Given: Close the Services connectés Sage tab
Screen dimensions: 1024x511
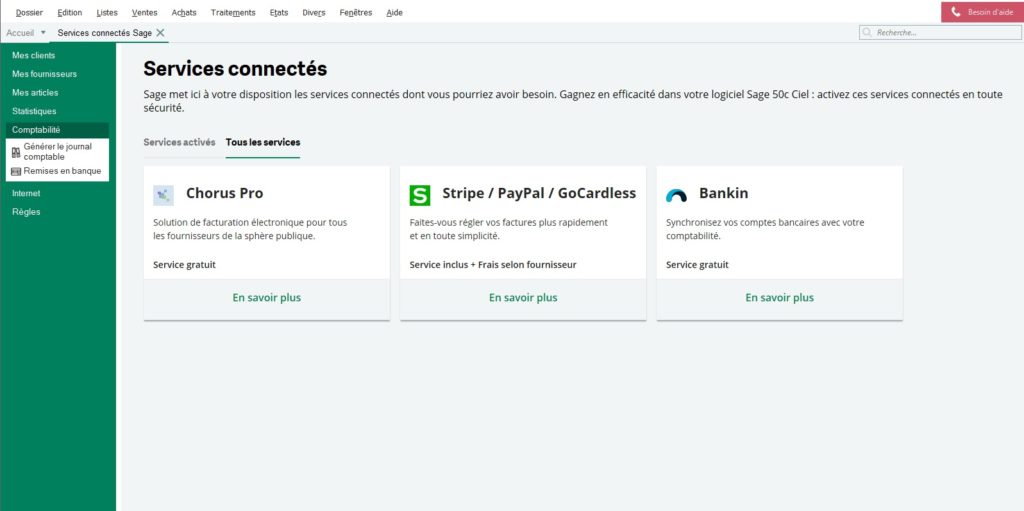Looking at the screenshot, I should click(160, 32).
